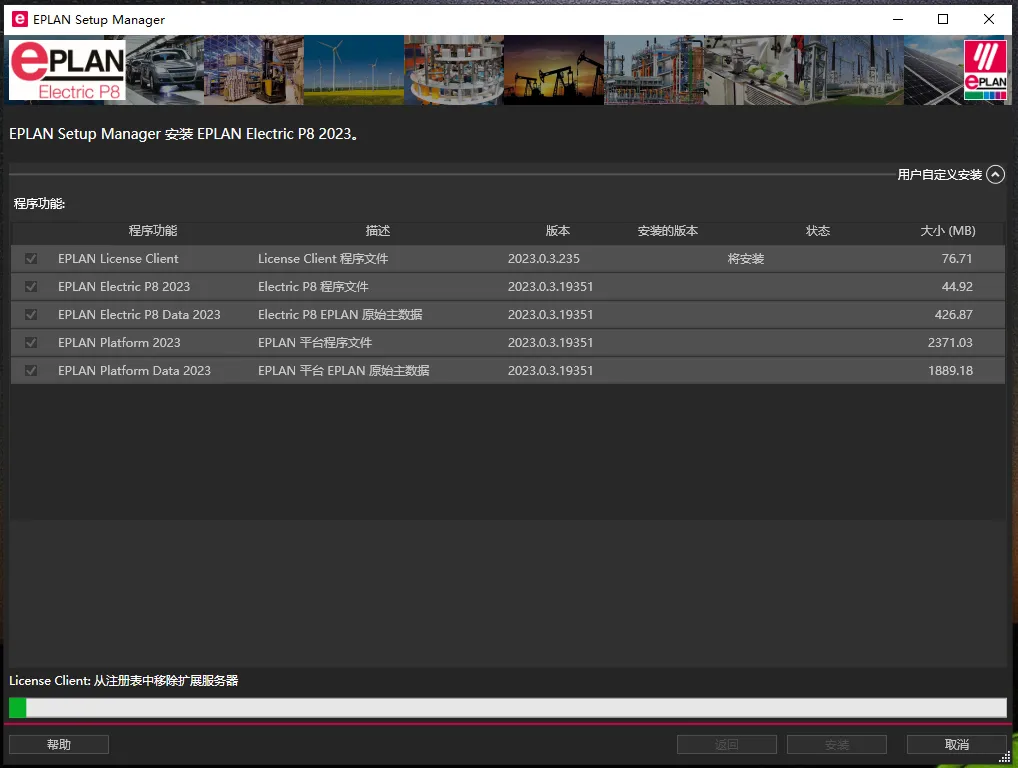Click the 状态 column header
Image resolution: width=1018 pixels, height=768 pixels.
pos(818,230)
